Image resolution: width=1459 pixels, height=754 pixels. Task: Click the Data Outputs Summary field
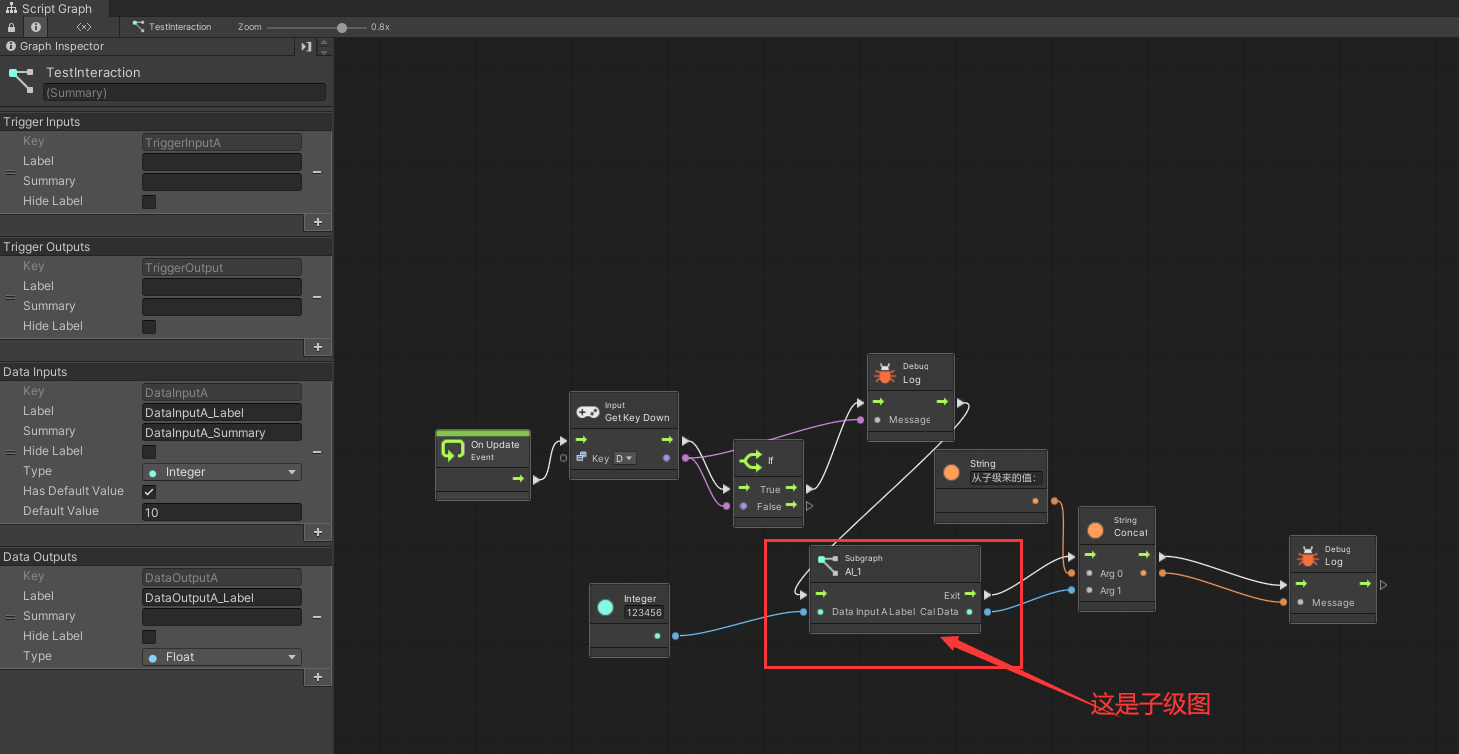221,617
